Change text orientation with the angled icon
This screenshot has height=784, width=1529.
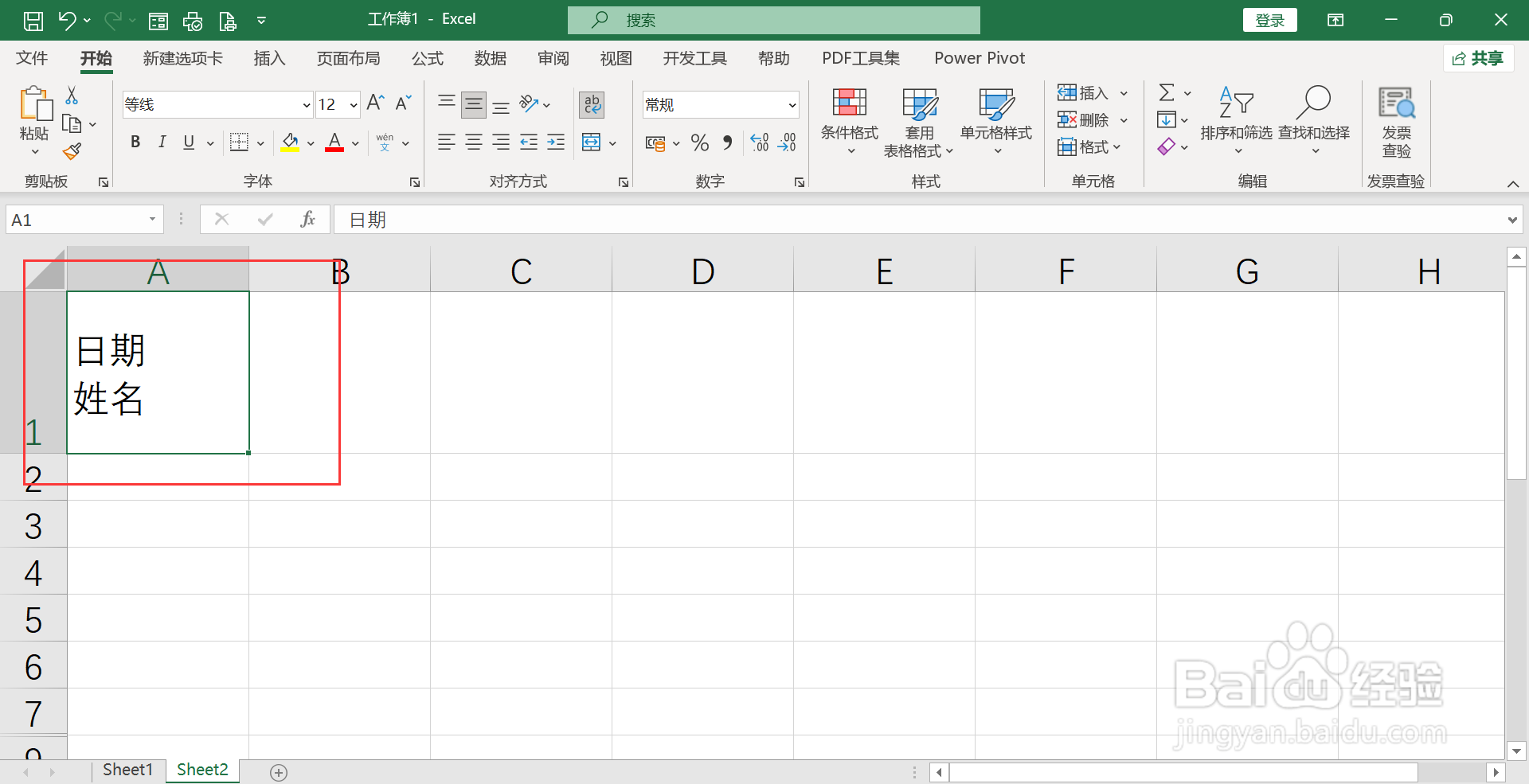point(529,103)
